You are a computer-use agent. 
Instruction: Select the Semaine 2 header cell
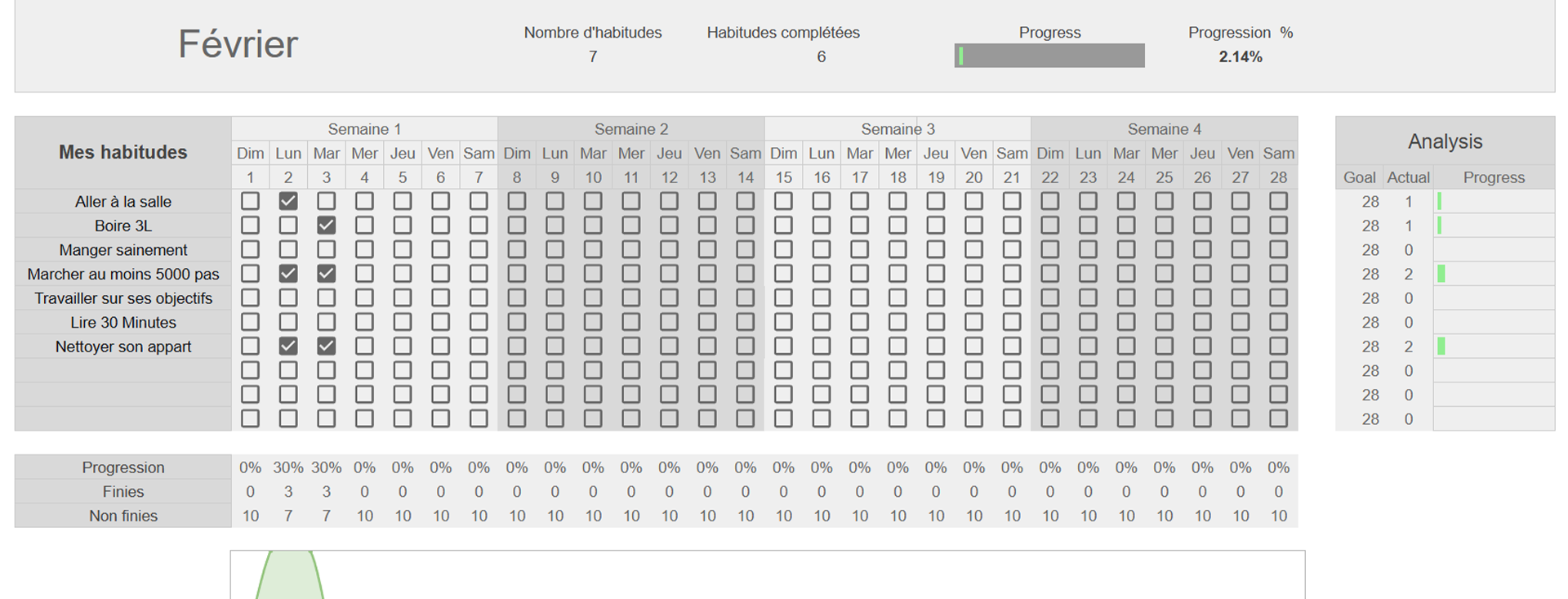631,129
